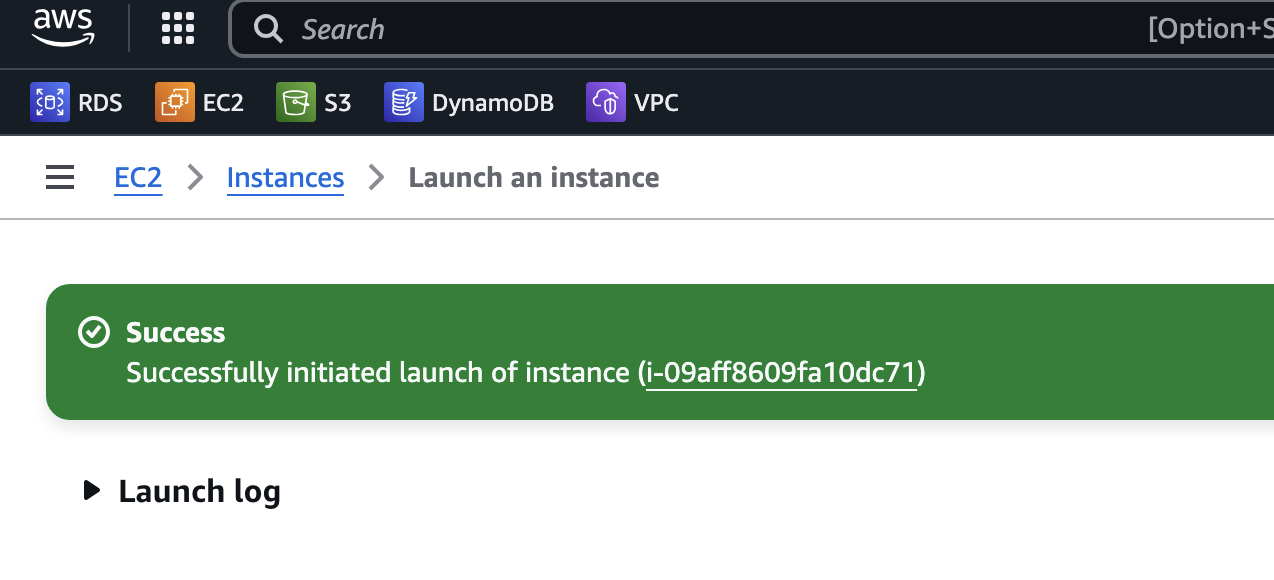The height and width of the screenshot is (580, 1274).
Task: Click the Success banner title
Action: click(175, 332)
